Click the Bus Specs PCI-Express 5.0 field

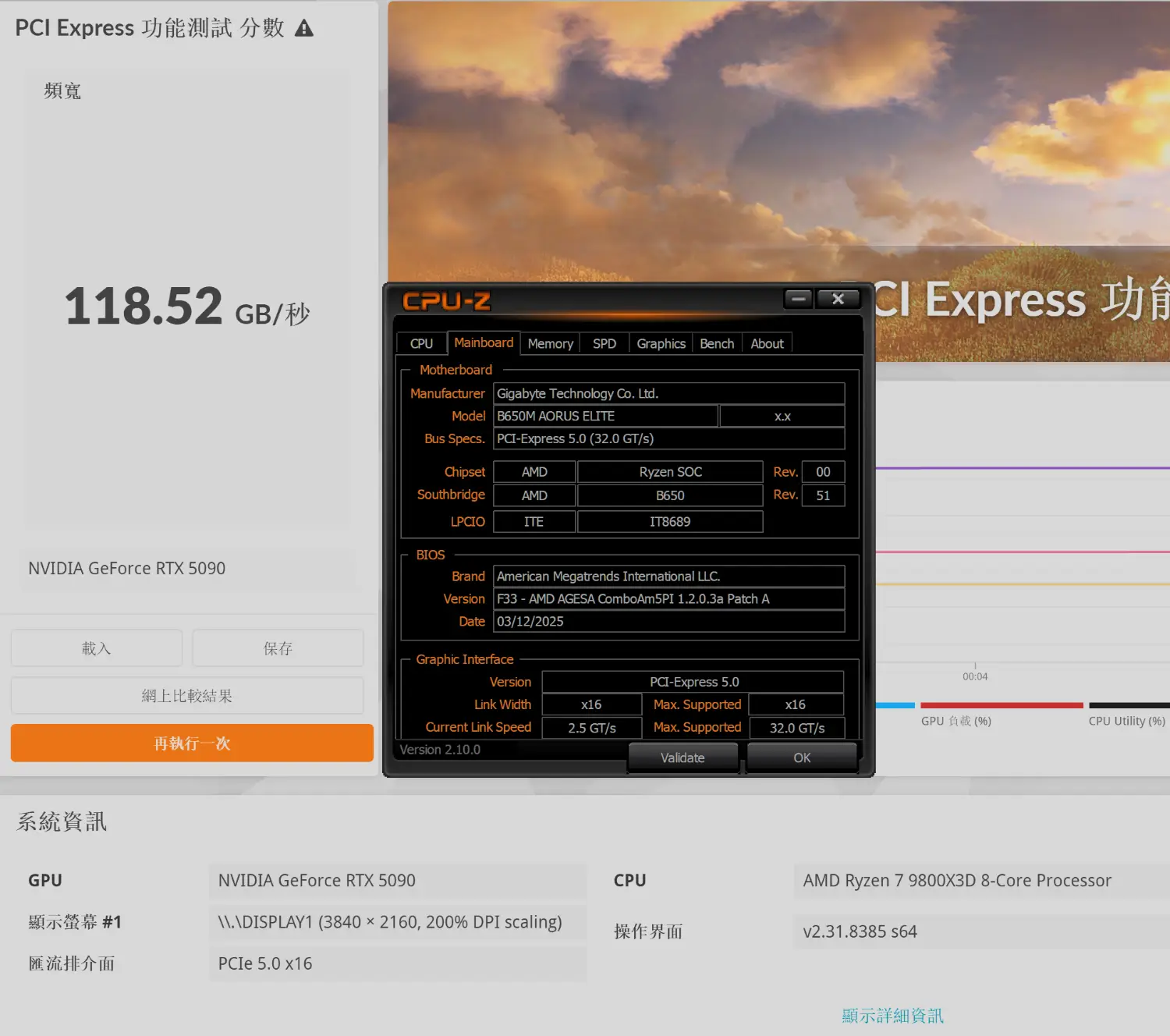[669, 438]
